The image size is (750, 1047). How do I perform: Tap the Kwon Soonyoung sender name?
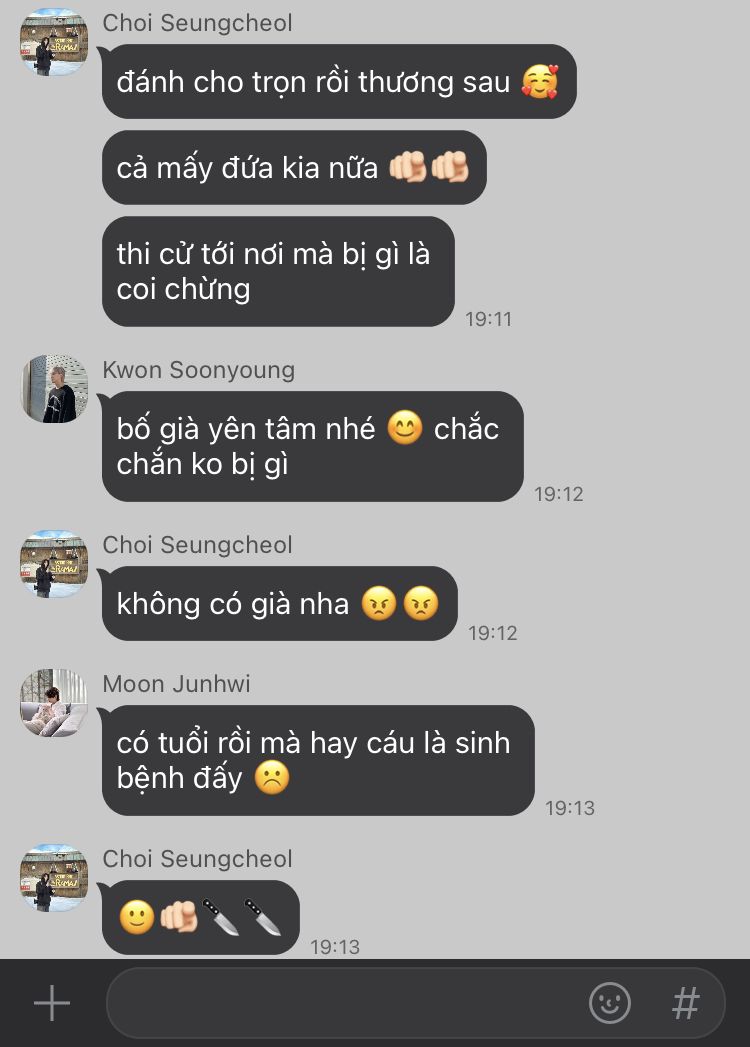pyautogui.click(x=198, y=370)
